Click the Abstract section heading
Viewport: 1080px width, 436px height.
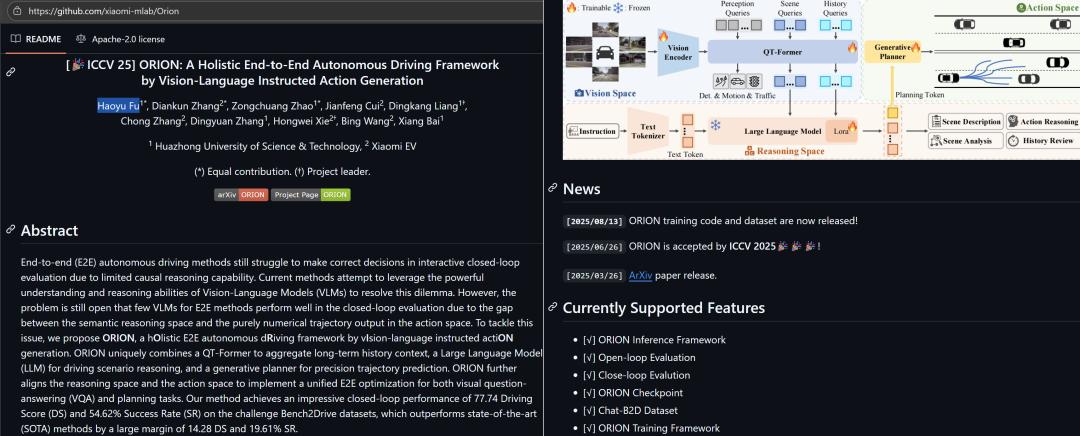pos(50,230)
